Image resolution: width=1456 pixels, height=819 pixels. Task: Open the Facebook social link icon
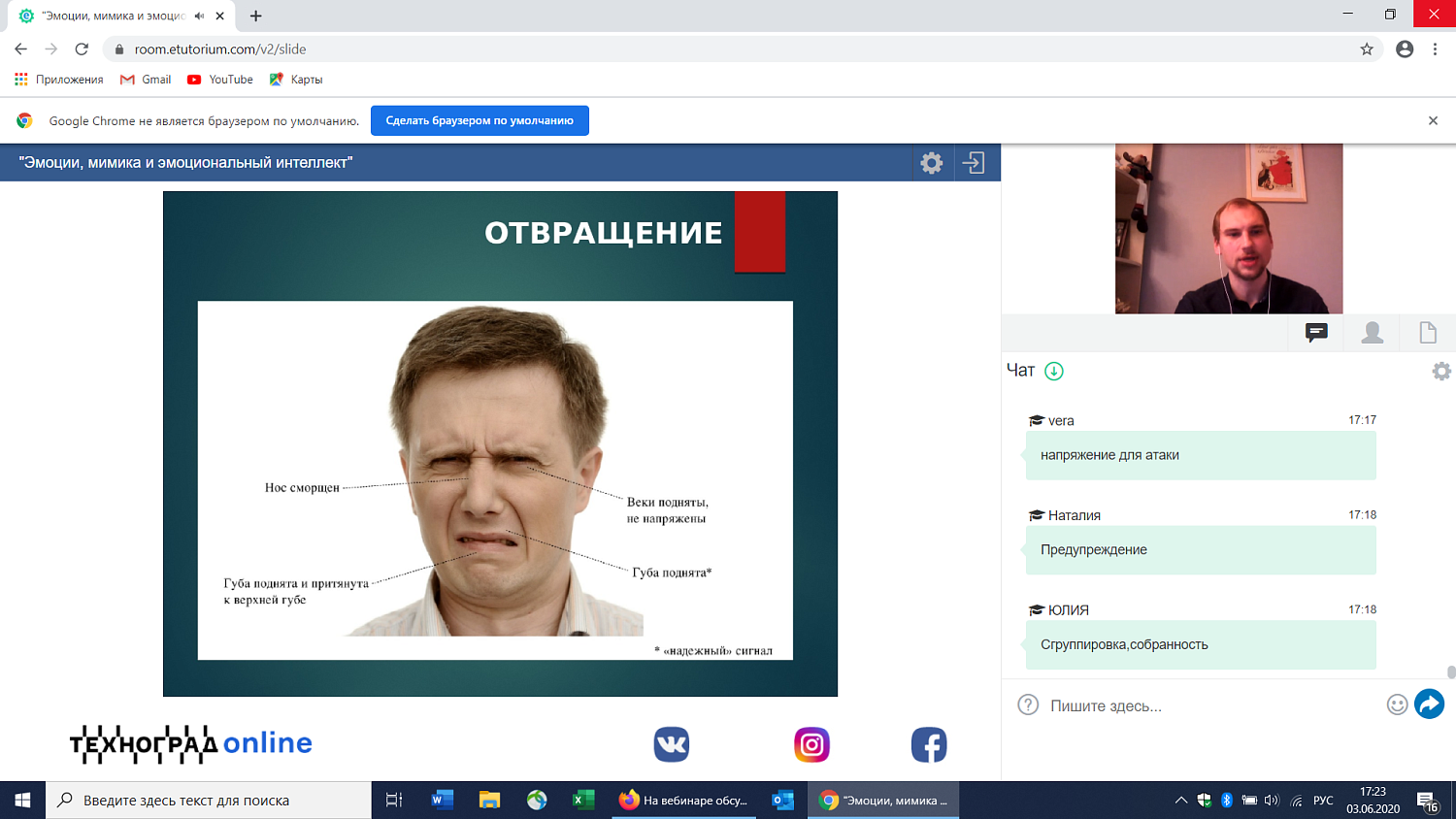tap(929, 744)
